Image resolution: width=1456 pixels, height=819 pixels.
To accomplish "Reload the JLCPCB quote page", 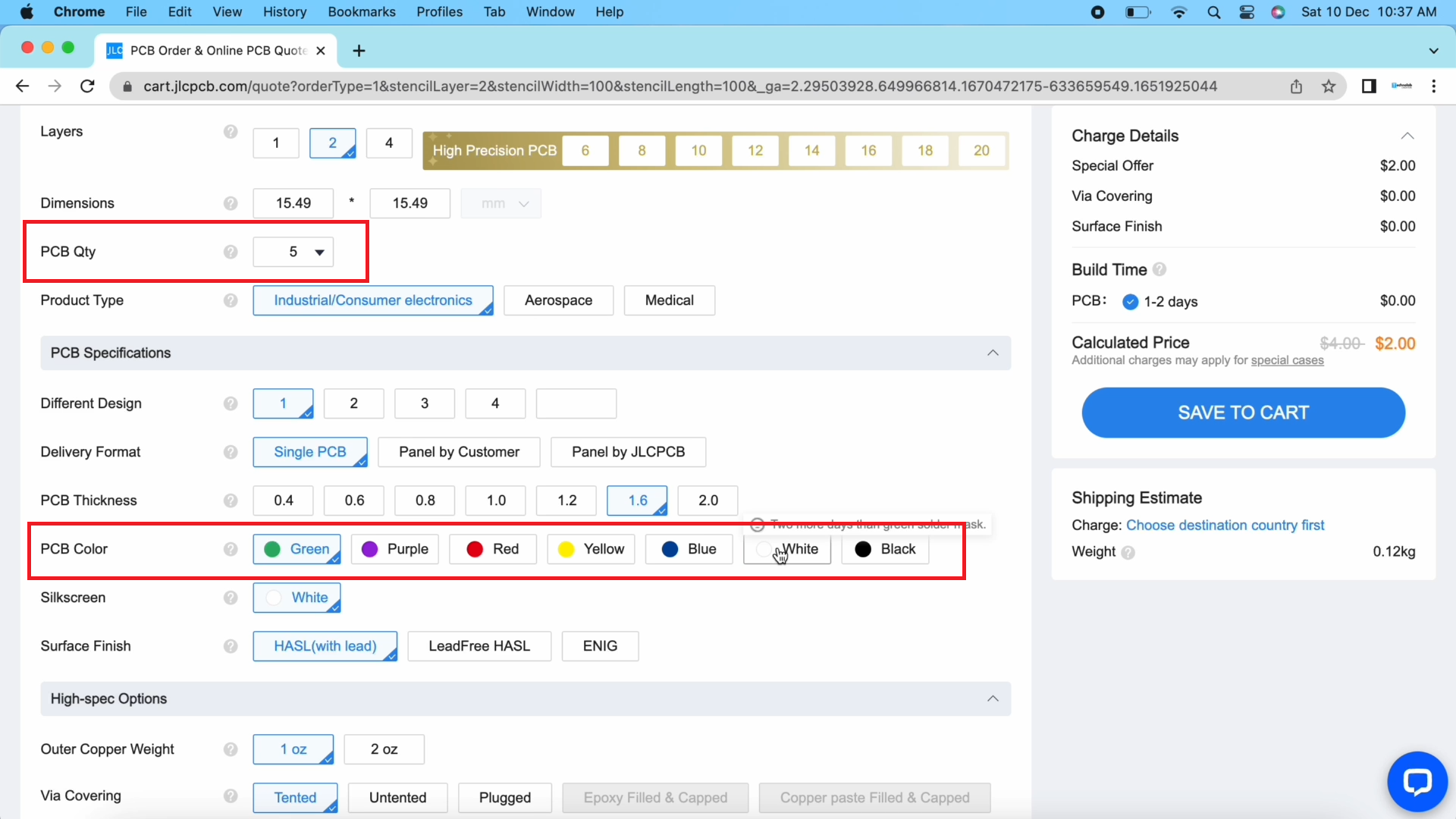I will (x=87, y=86).
